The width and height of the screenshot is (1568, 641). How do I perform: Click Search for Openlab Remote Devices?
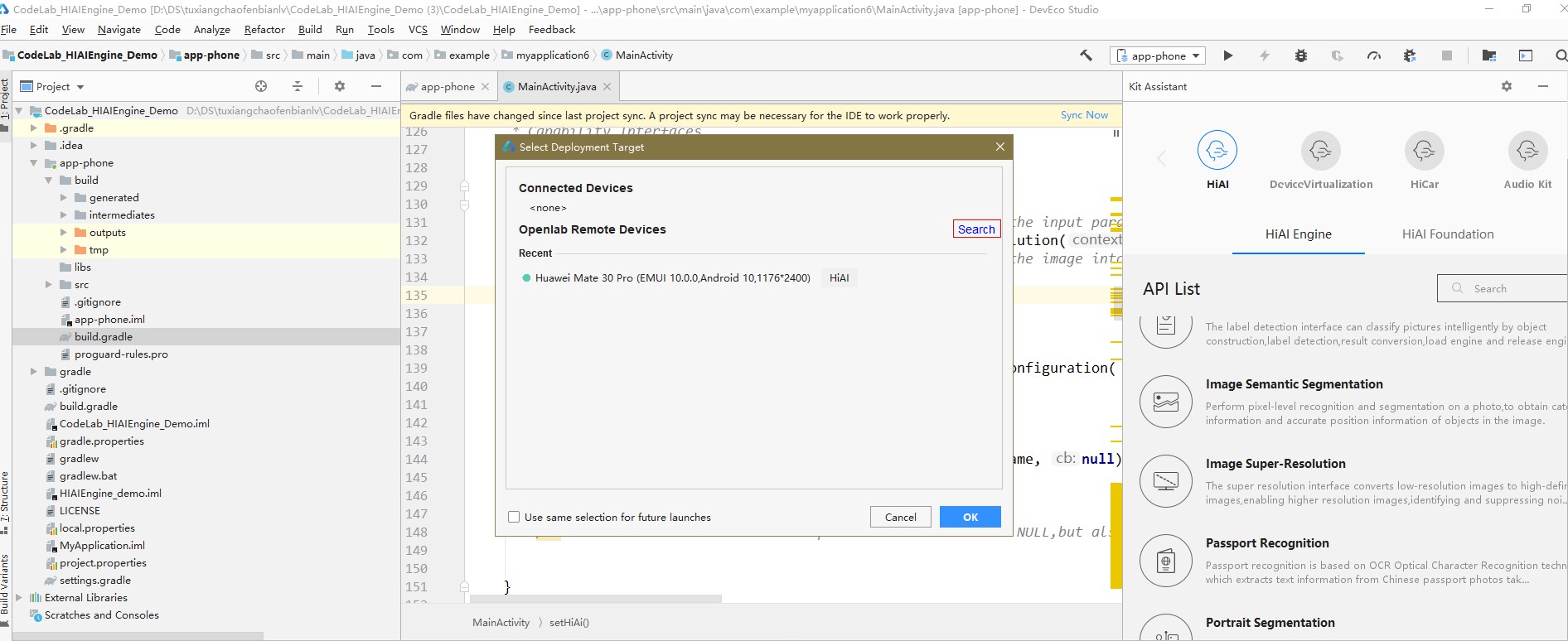(x=976, y=229)
